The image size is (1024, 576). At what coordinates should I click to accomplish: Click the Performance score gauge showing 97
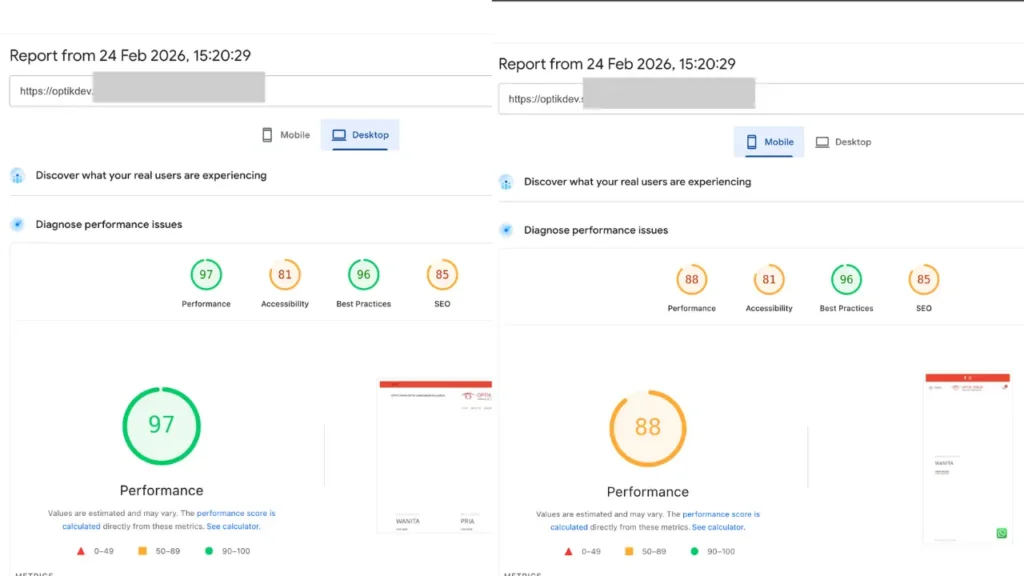pos(205,274)
